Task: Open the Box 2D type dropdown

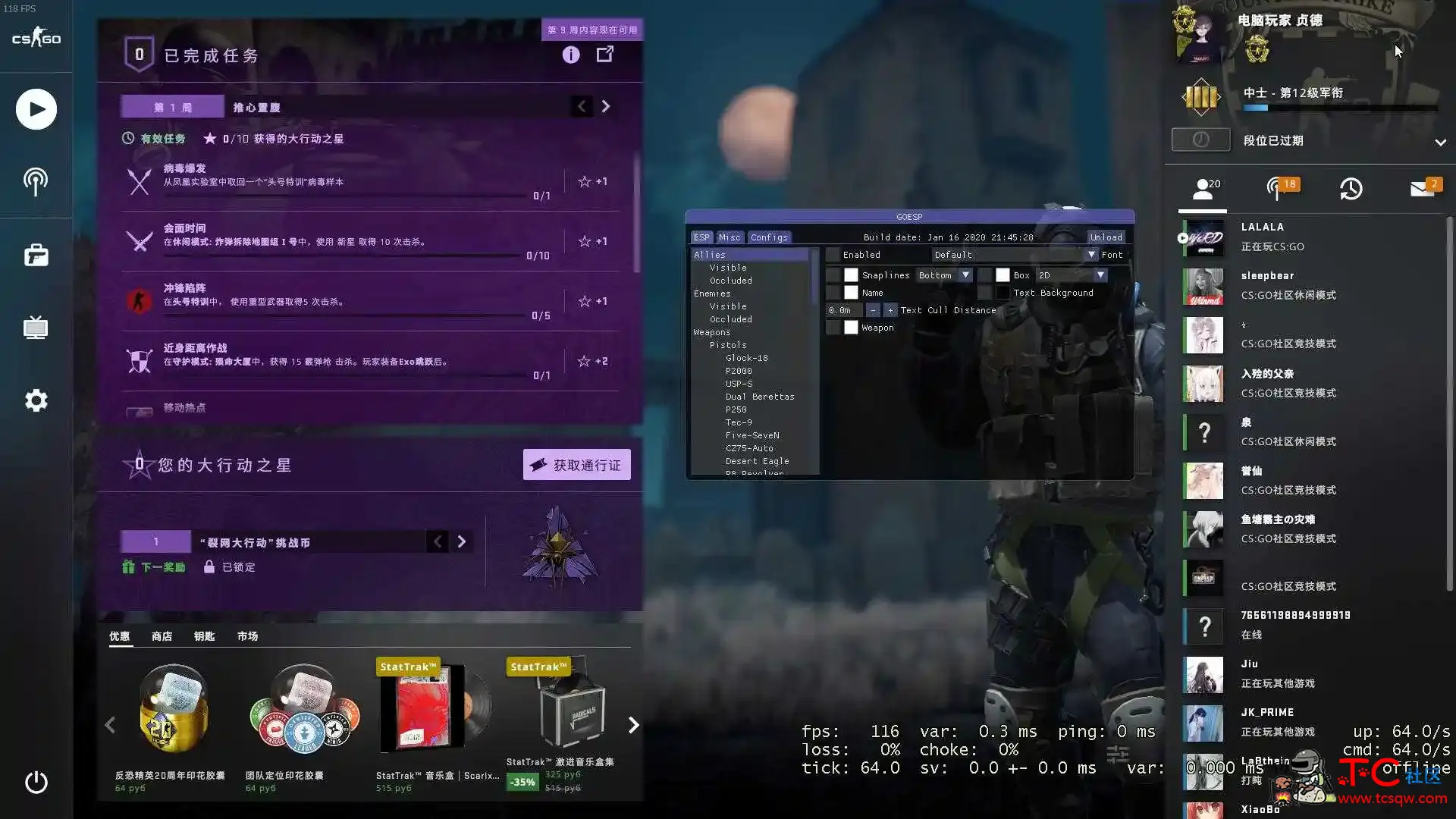Action: 1072,275
